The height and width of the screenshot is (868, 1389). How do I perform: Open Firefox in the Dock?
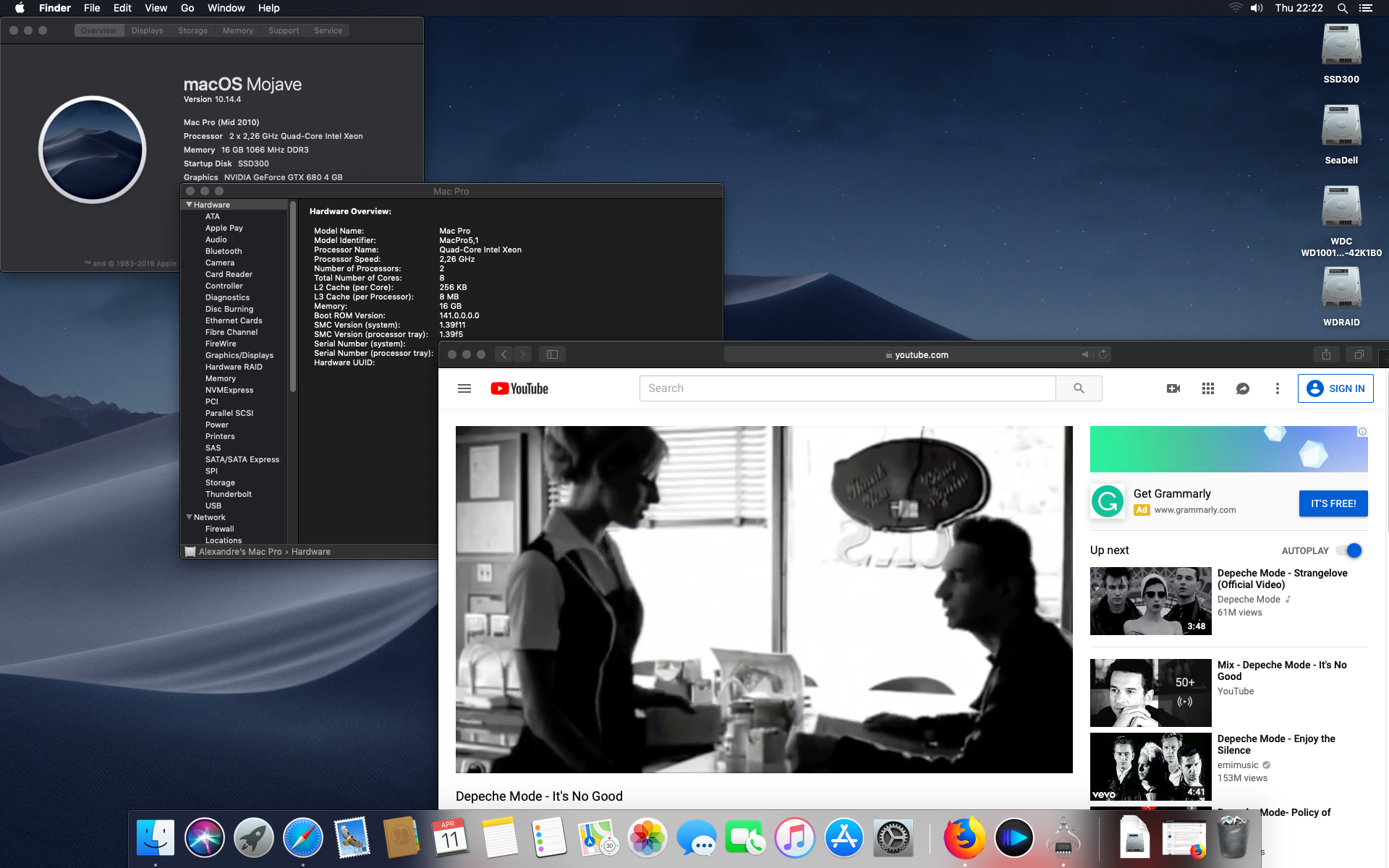(x=964, y=838)
